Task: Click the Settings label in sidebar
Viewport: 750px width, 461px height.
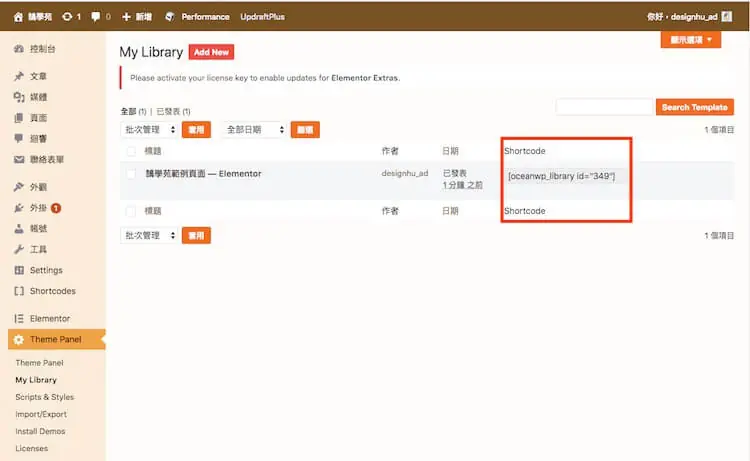Action: point(46,270)
